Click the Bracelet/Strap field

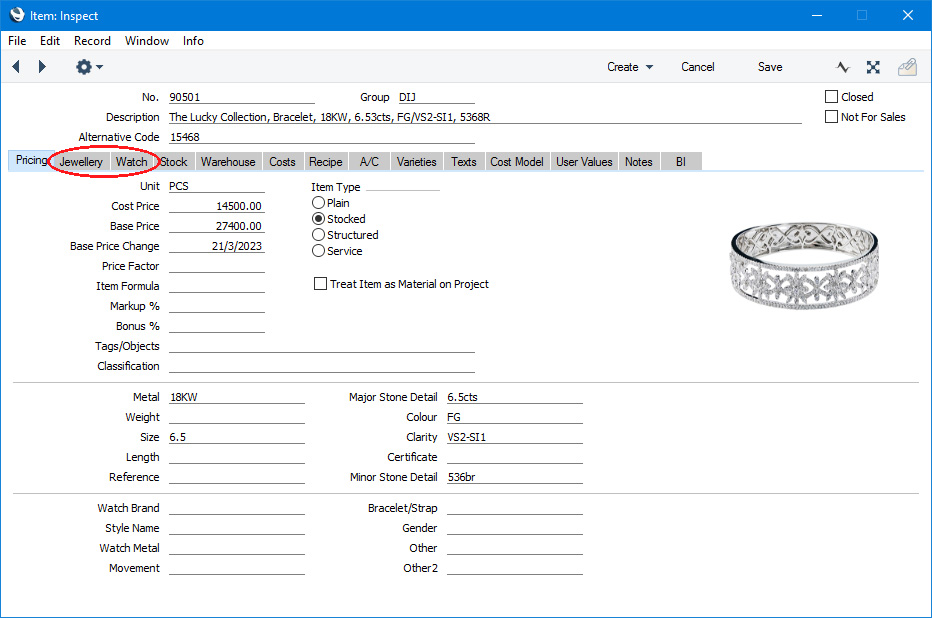pos(515,509)
